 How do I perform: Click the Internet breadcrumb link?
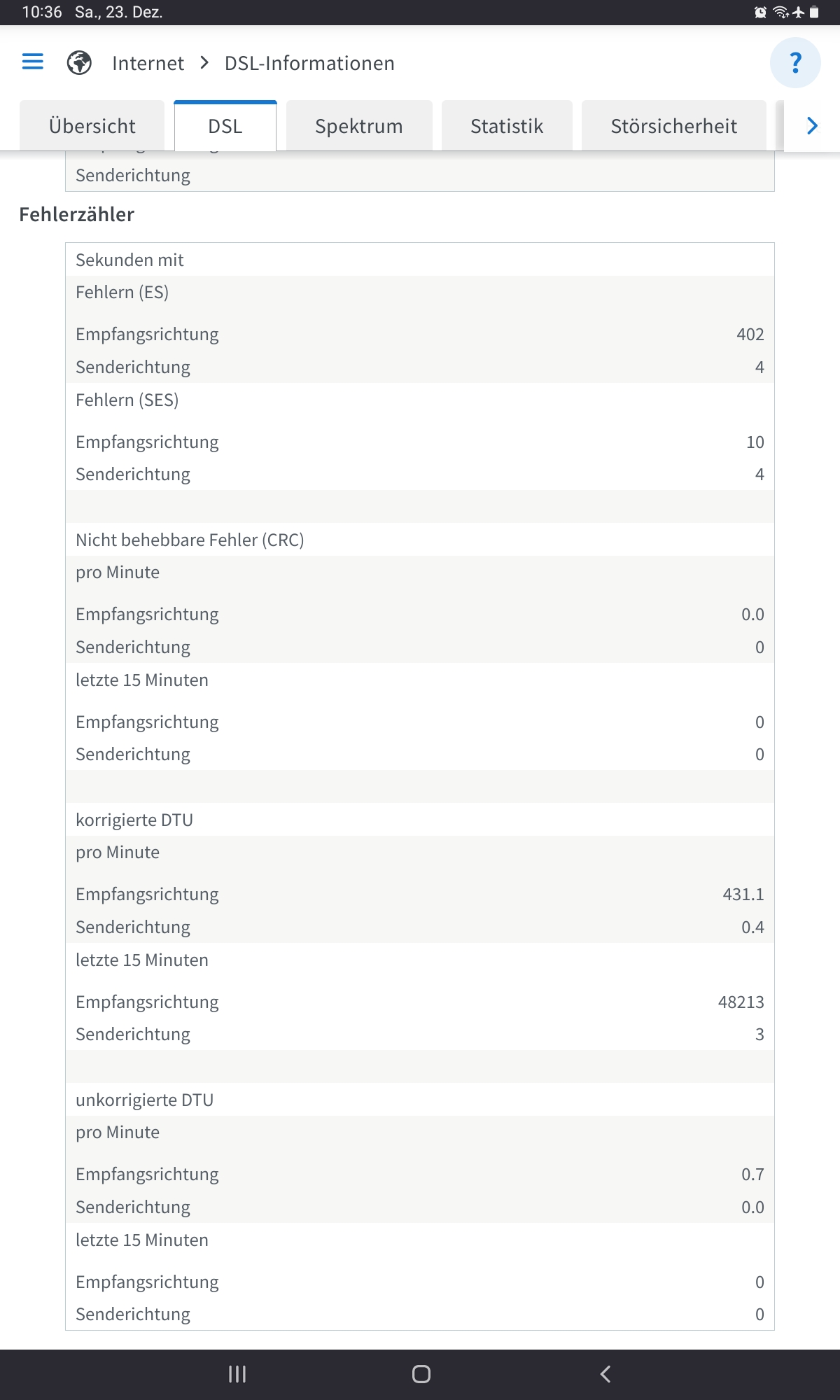pyautogui.click(x=146, y=62)
